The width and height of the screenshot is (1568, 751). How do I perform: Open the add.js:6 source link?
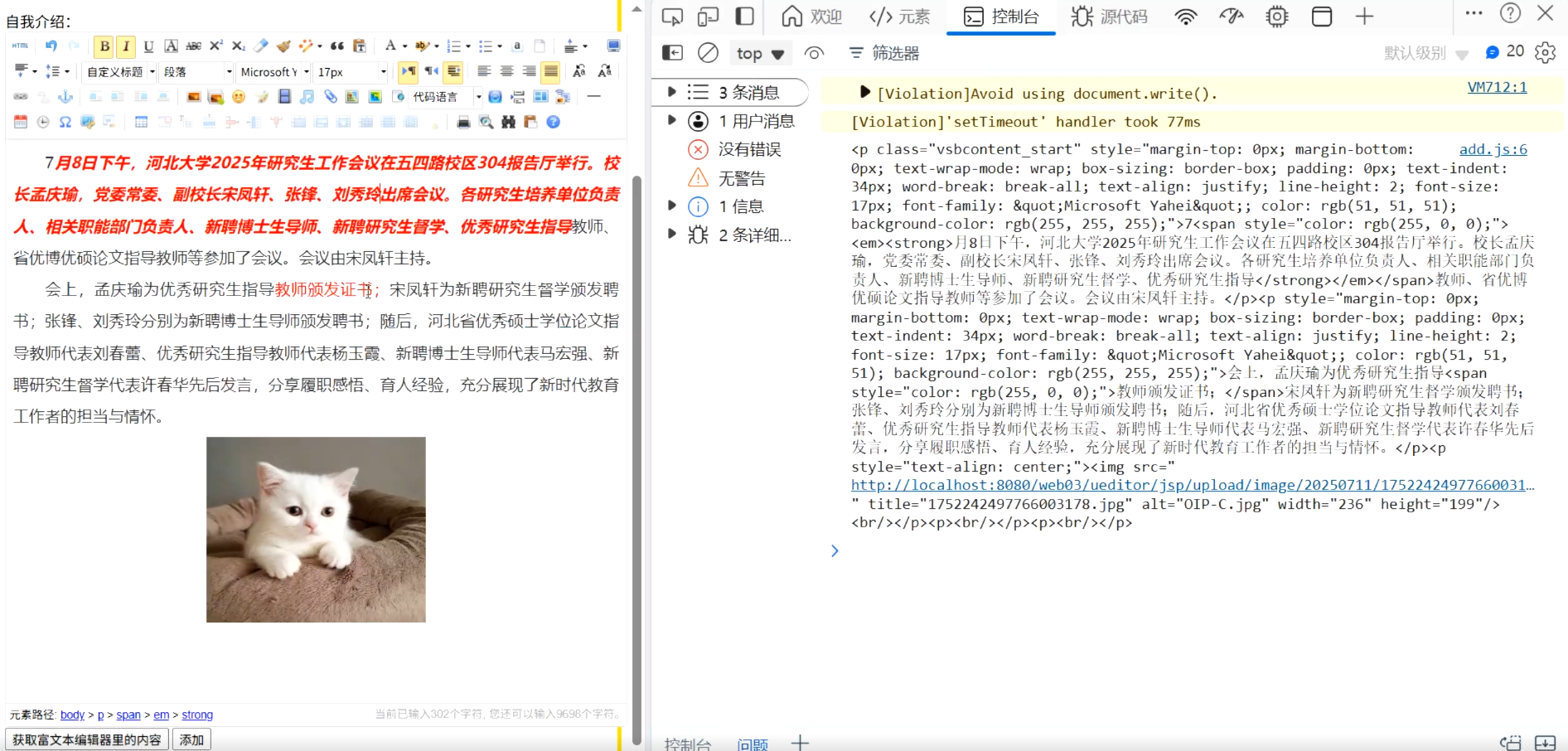(1493, 149)
